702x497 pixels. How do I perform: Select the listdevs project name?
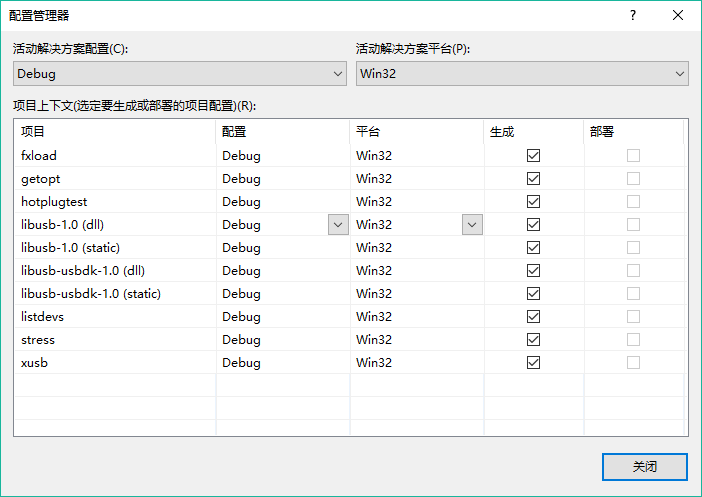[43, 317]
